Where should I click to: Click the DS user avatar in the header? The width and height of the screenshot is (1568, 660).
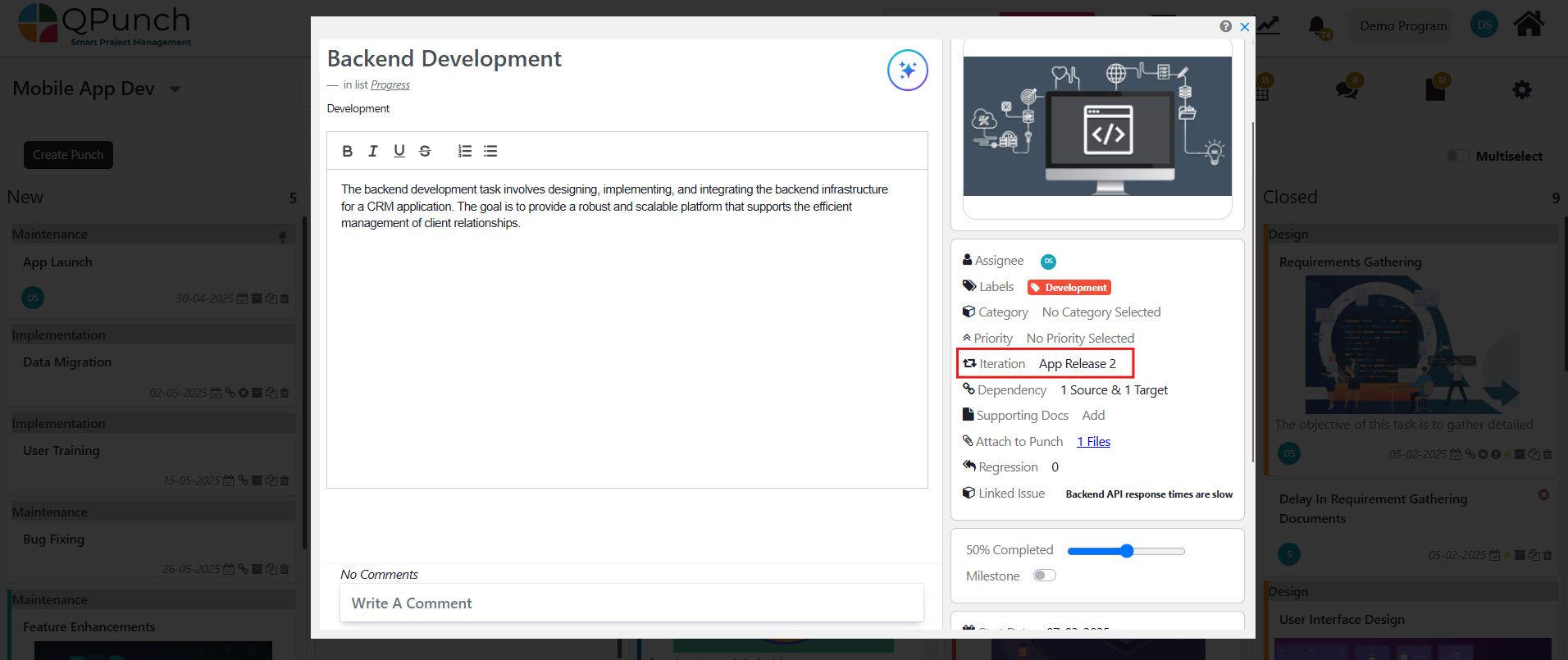1484,25
